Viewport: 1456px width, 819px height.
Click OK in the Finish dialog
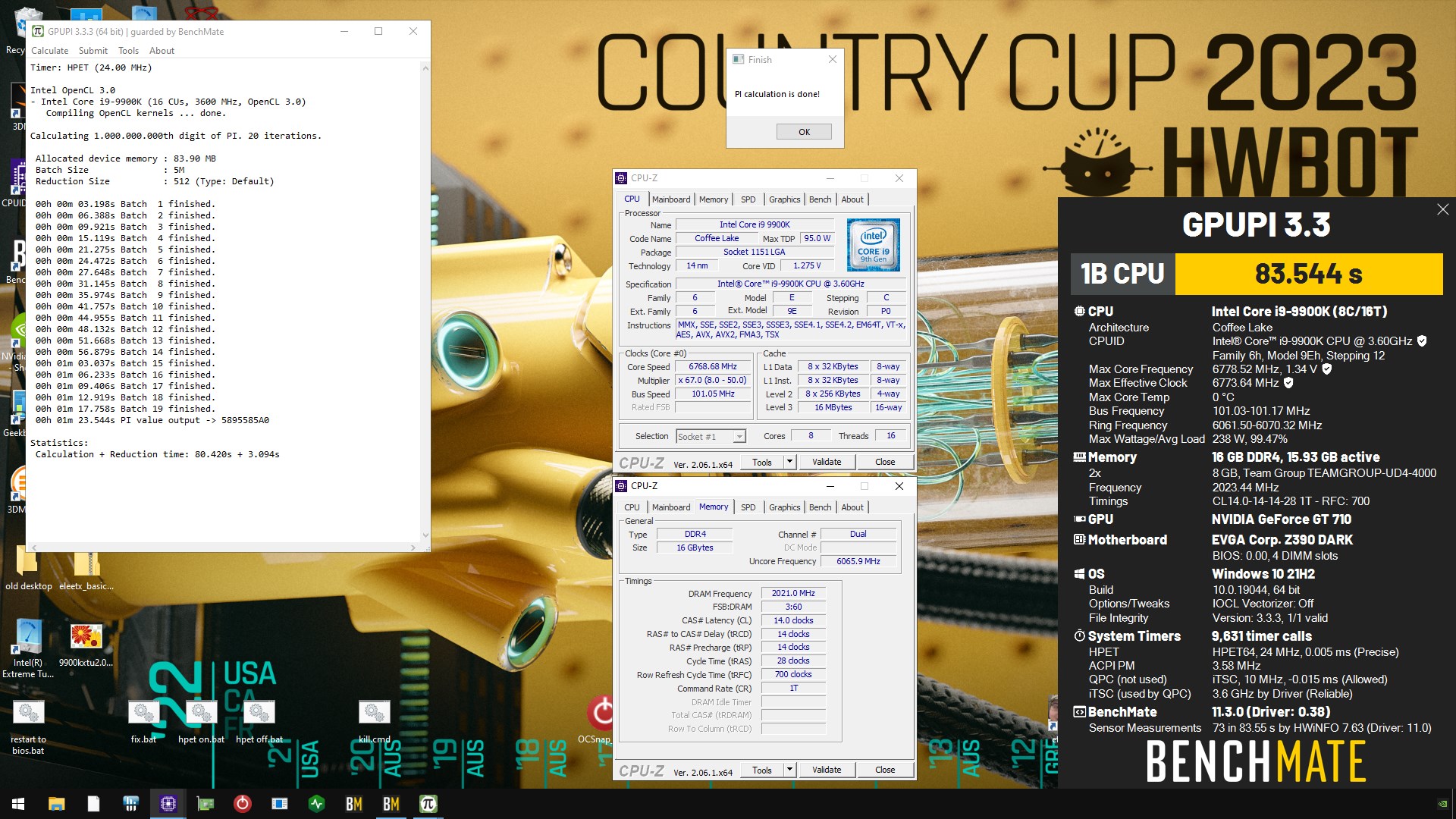804,131
